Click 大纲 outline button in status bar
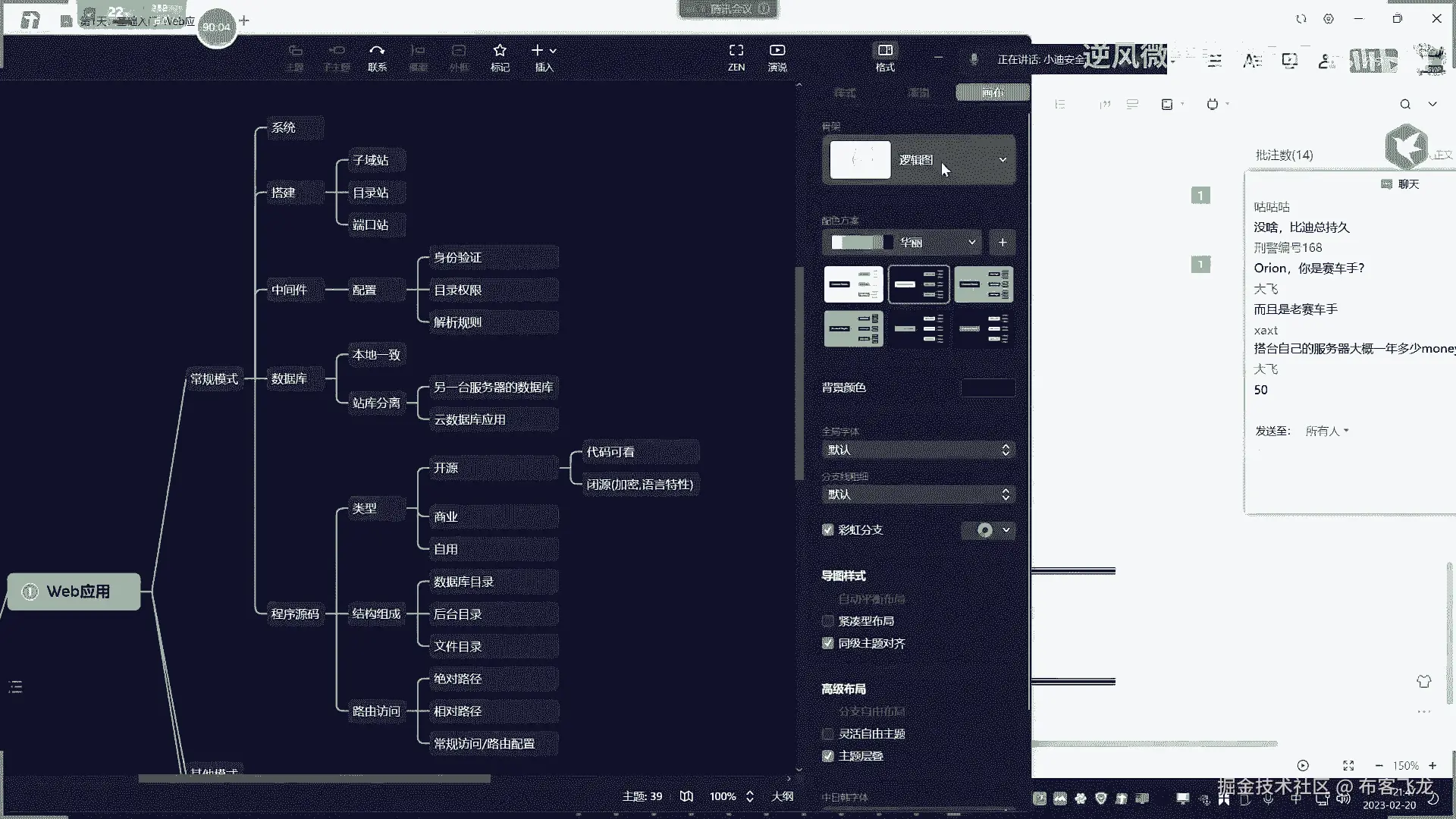 point(782,796)
